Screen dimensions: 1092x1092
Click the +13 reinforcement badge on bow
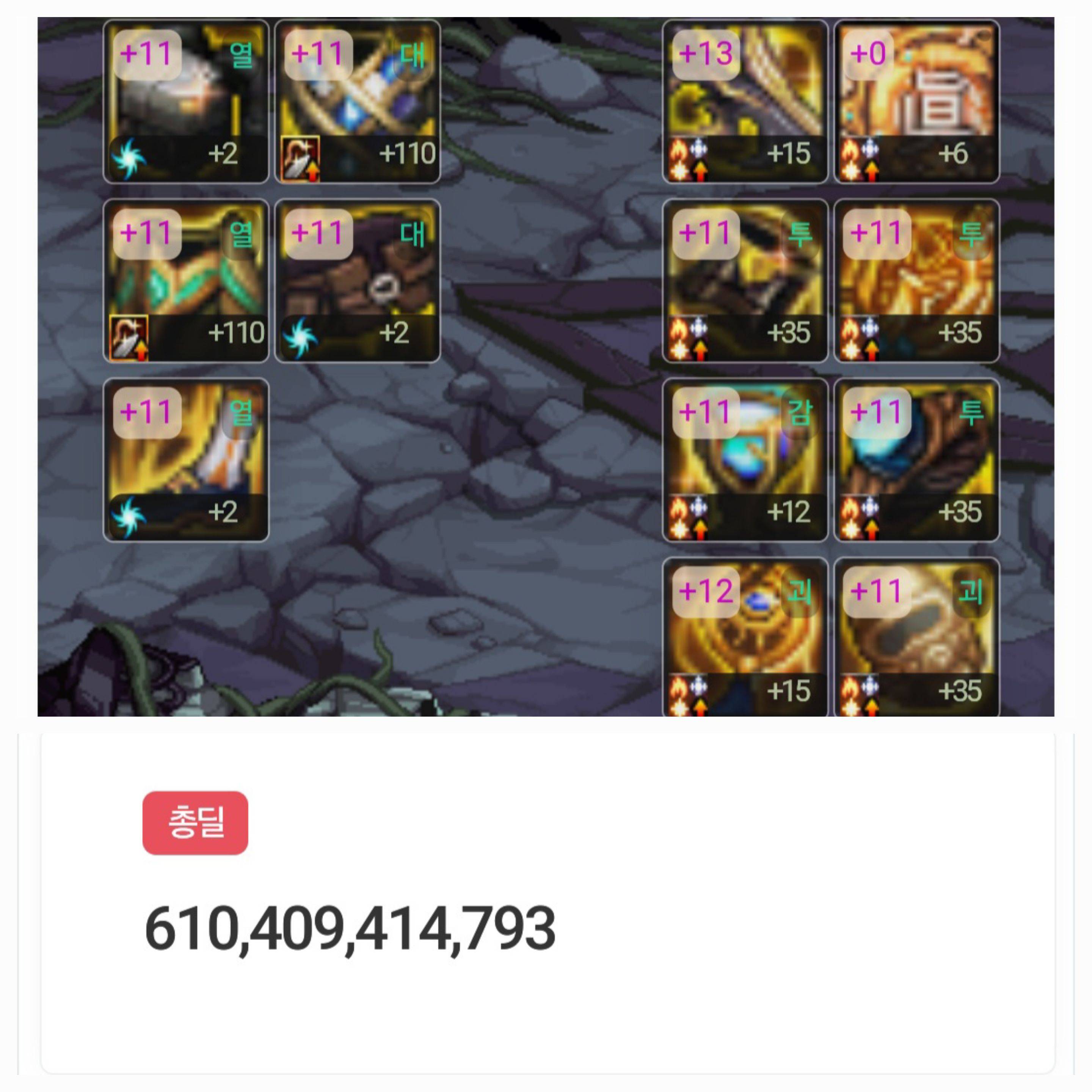tap(706, 55)
